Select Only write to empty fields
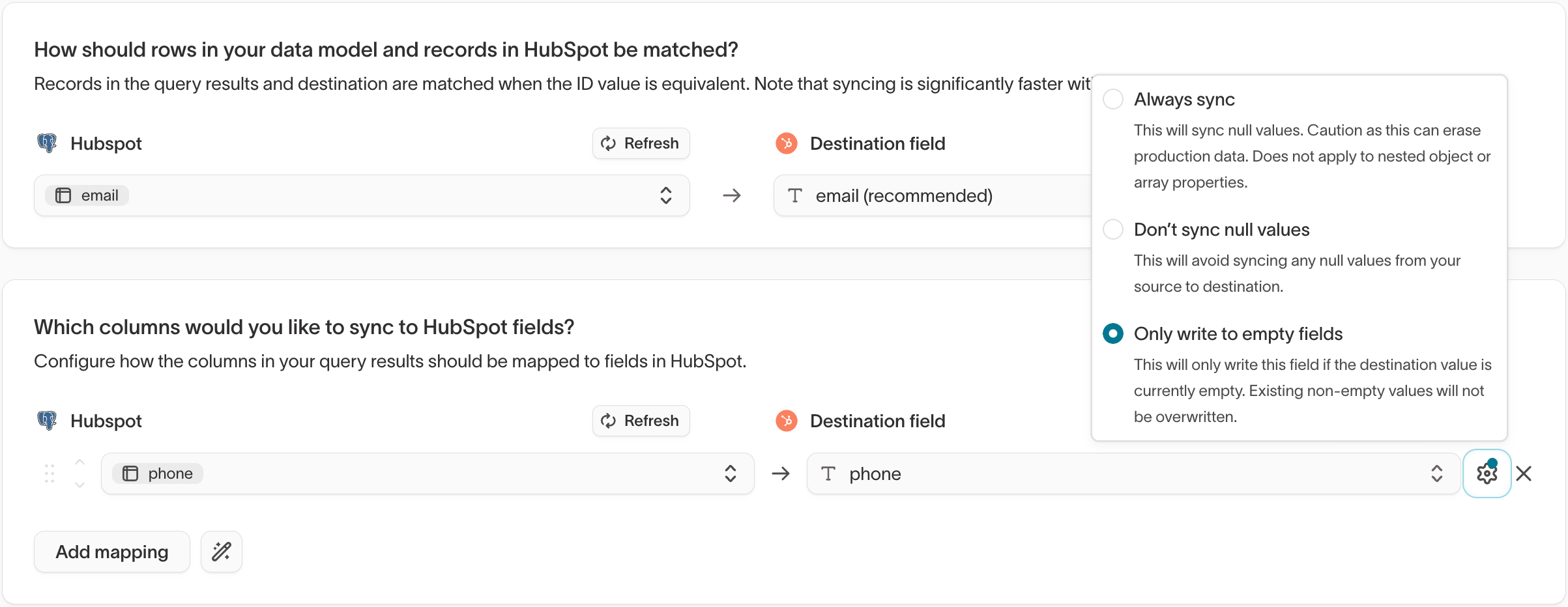 (x=1112, y=333)
